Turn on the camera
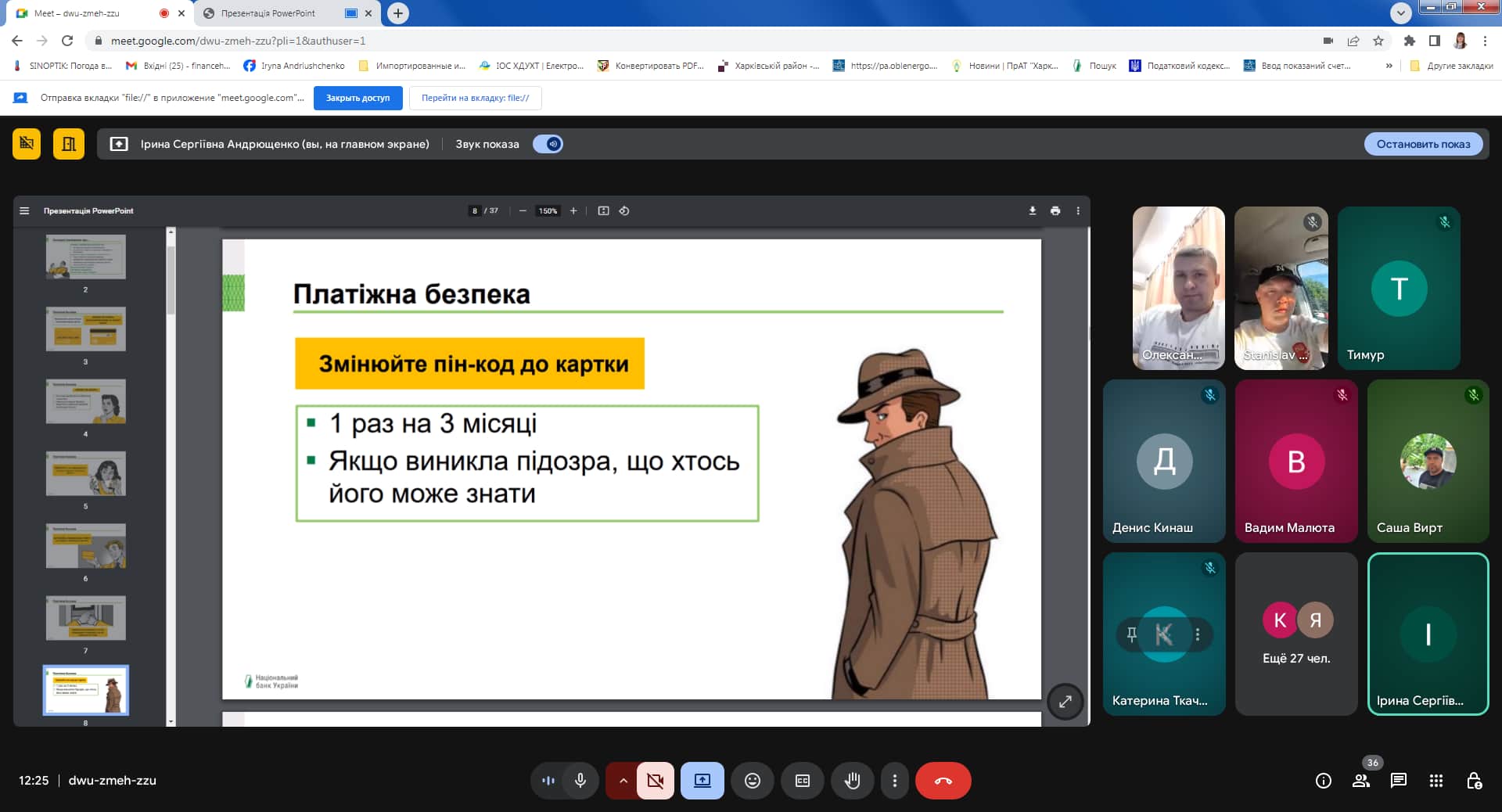The image size is (1502, 812). pyautogui.click(x=655, y=781)
